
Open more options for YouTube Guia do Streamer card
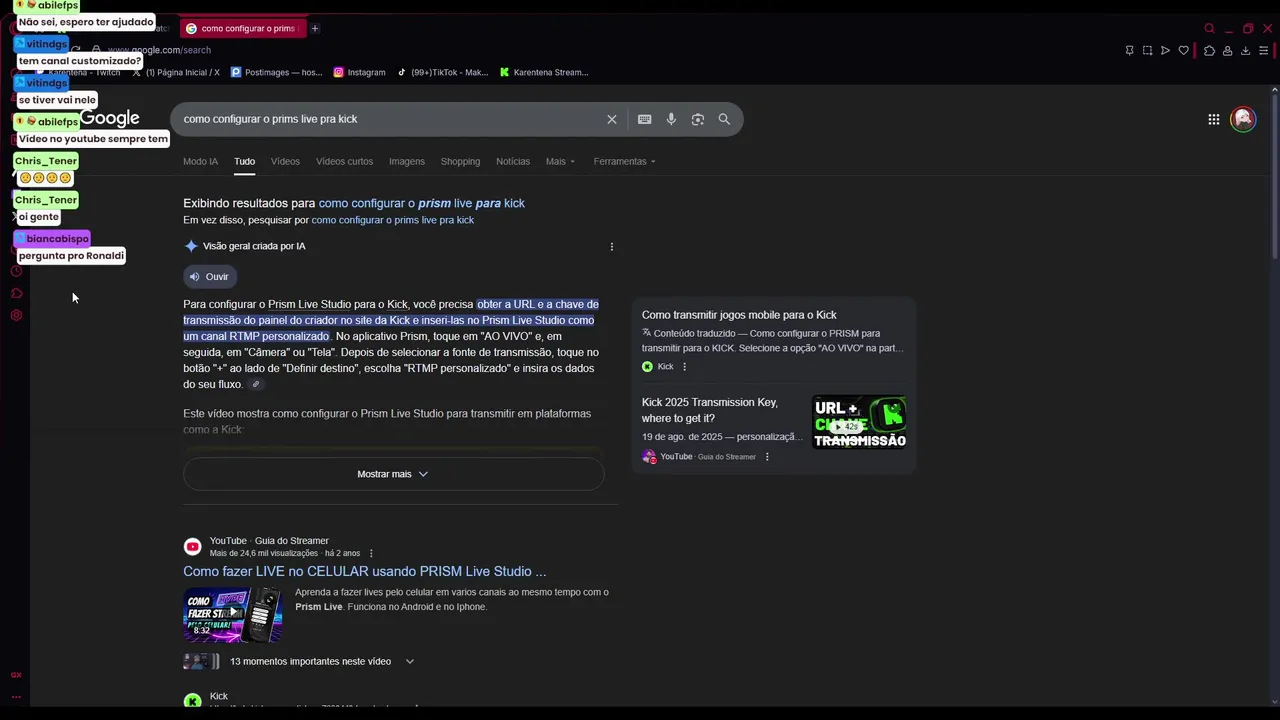pos(767,457)
